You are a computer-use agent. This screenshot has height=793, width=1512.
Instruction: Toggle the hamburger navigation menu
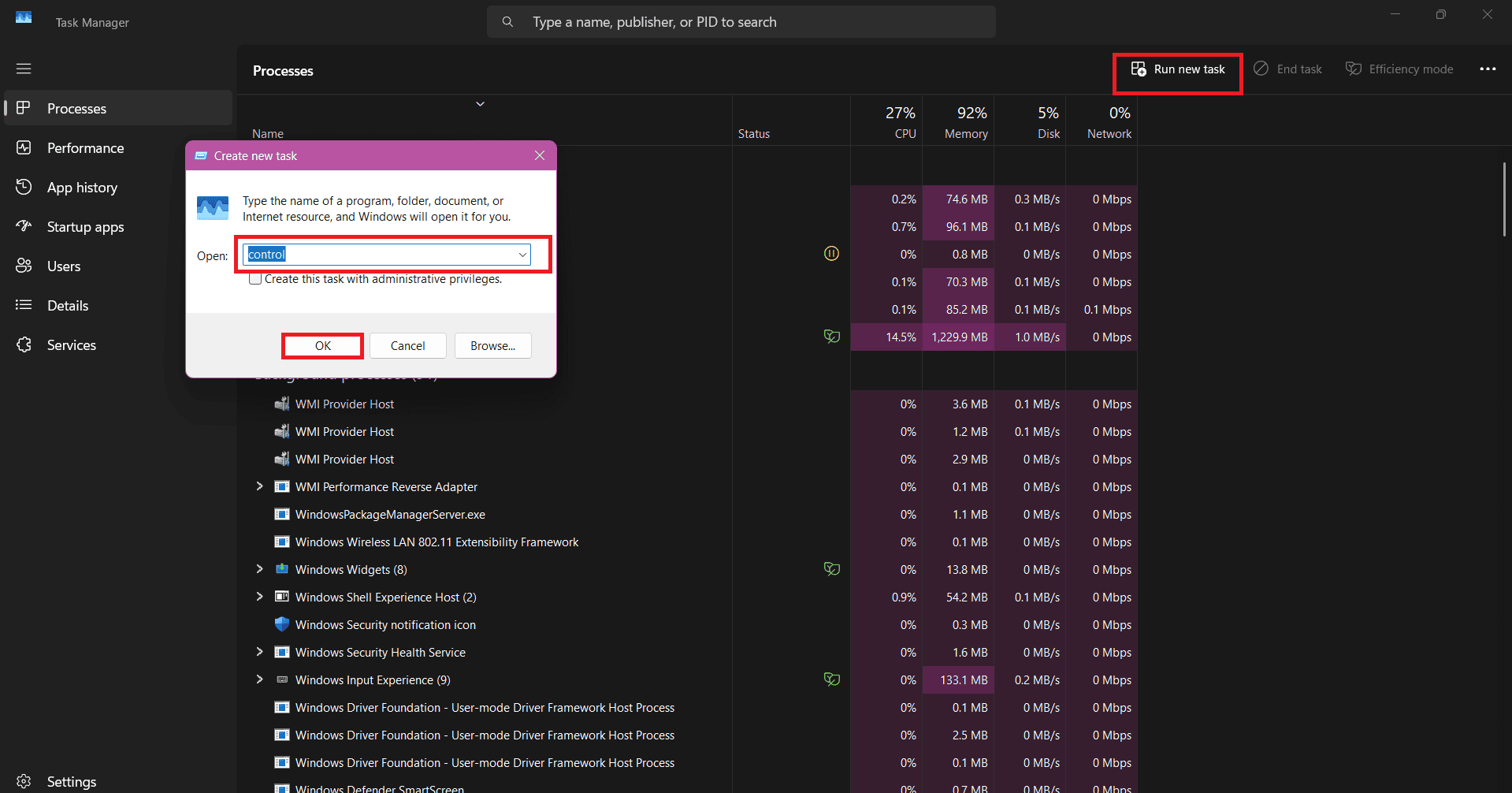[24, 69]
